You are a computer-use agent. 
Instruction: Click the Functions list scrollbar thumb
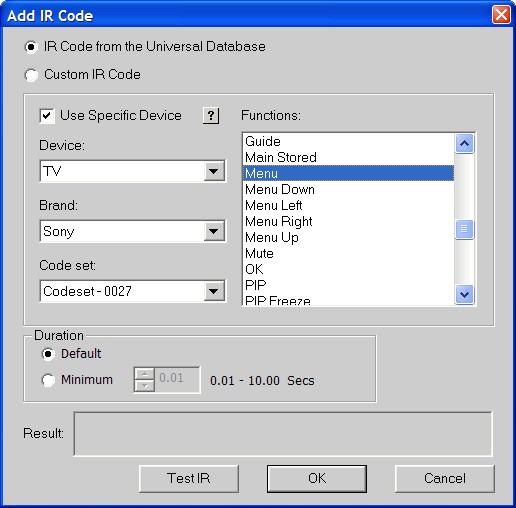pos(464,229)
